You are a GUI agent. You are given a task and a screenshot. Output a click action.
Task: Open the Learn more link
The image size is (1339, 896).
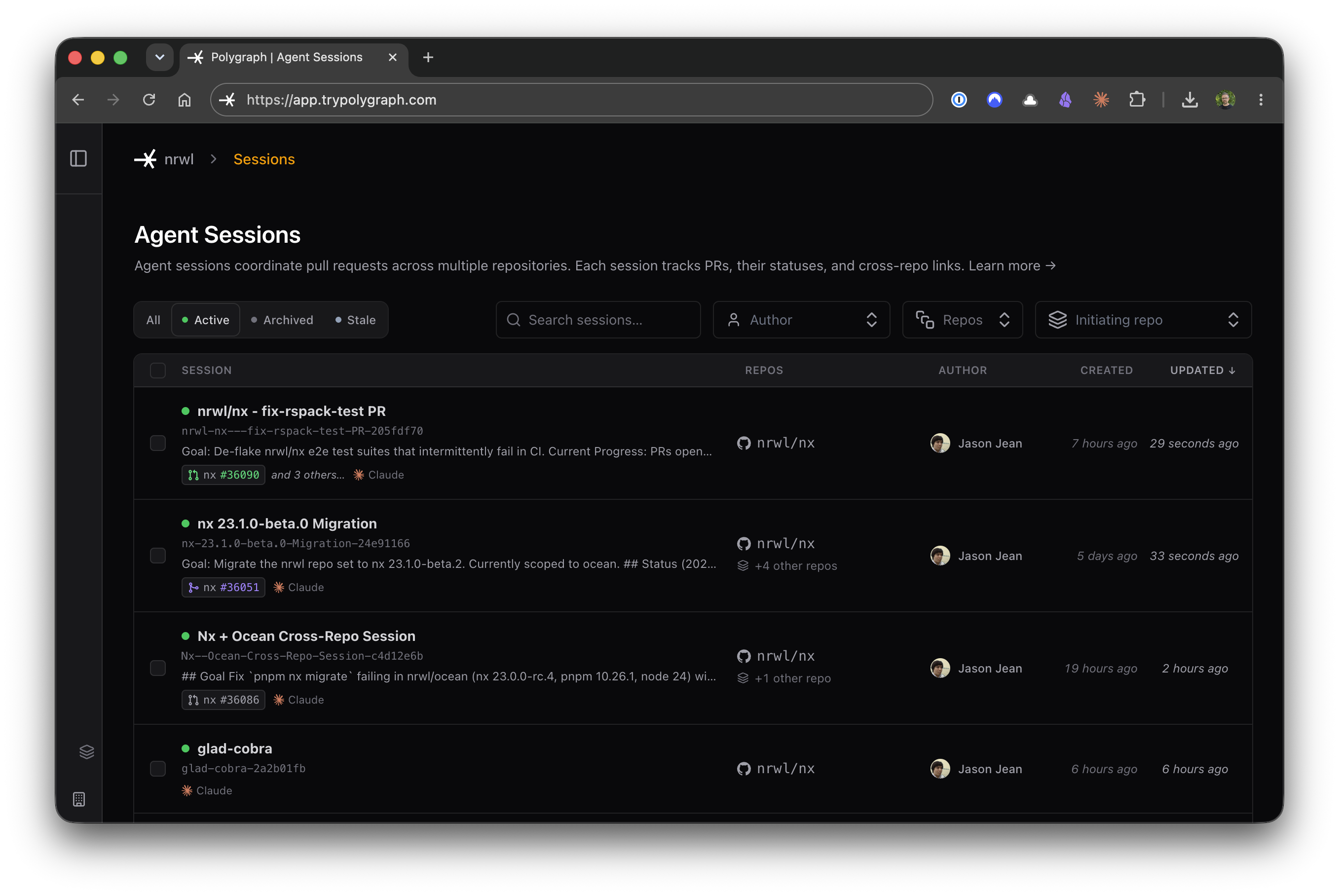pos(1012,266)
